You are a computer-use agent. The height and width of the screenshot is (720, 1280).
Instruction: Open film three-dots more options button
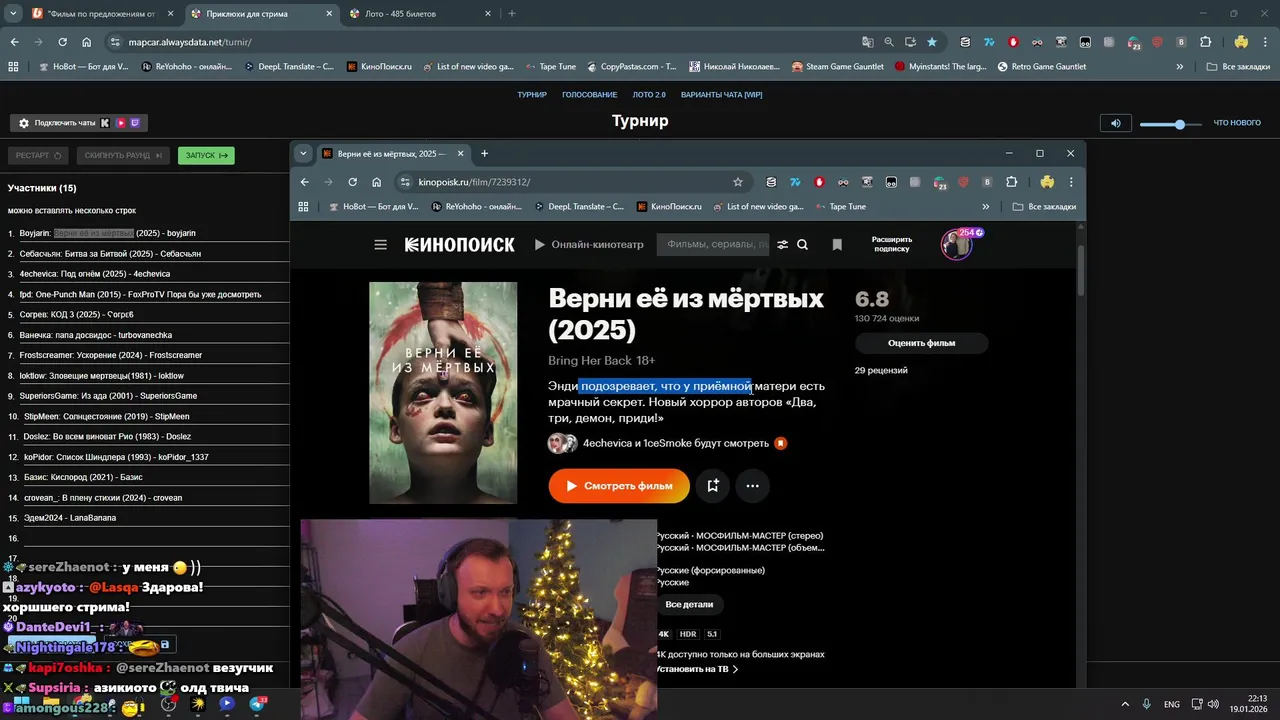click(752, 486)
